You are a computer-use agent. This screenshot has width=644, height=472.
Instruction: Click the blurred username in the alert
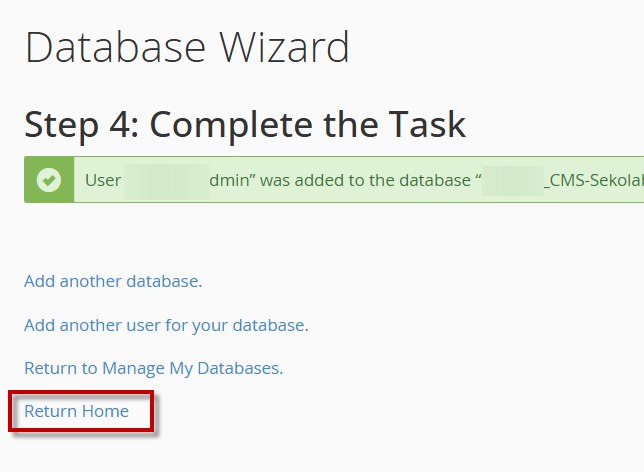point(167,182)
